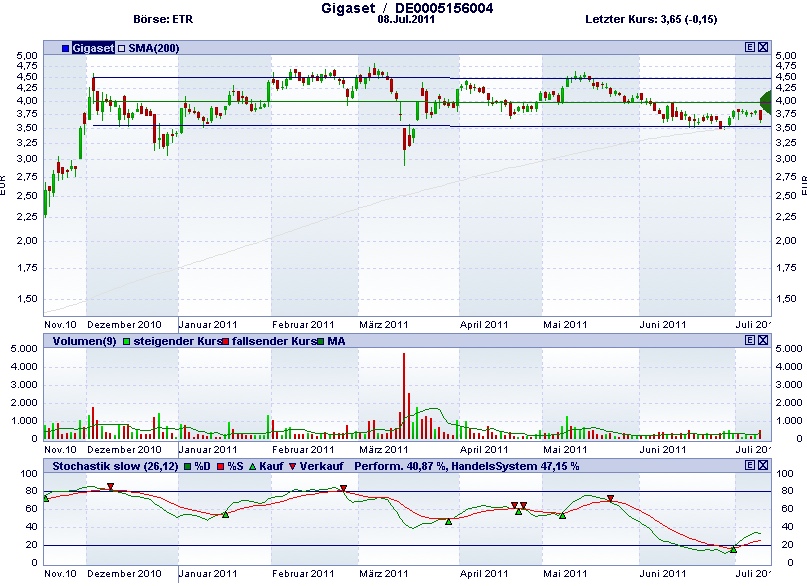This screenshot has height=586, width=807.
Task: Click the red Verkauf triangle in legend
Action: pyautogui.click(x=292, y=467)
